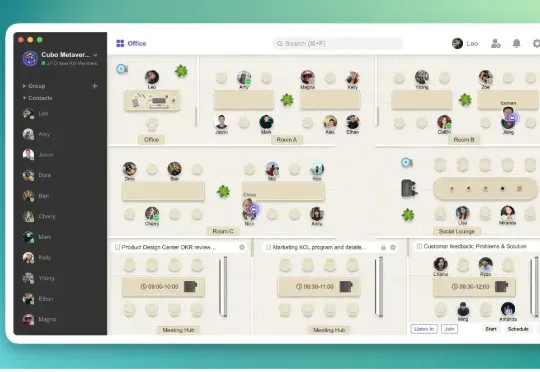Open the notifications bell
The image size is (540, 372).
pyautogui.click(x=516, y=43)
